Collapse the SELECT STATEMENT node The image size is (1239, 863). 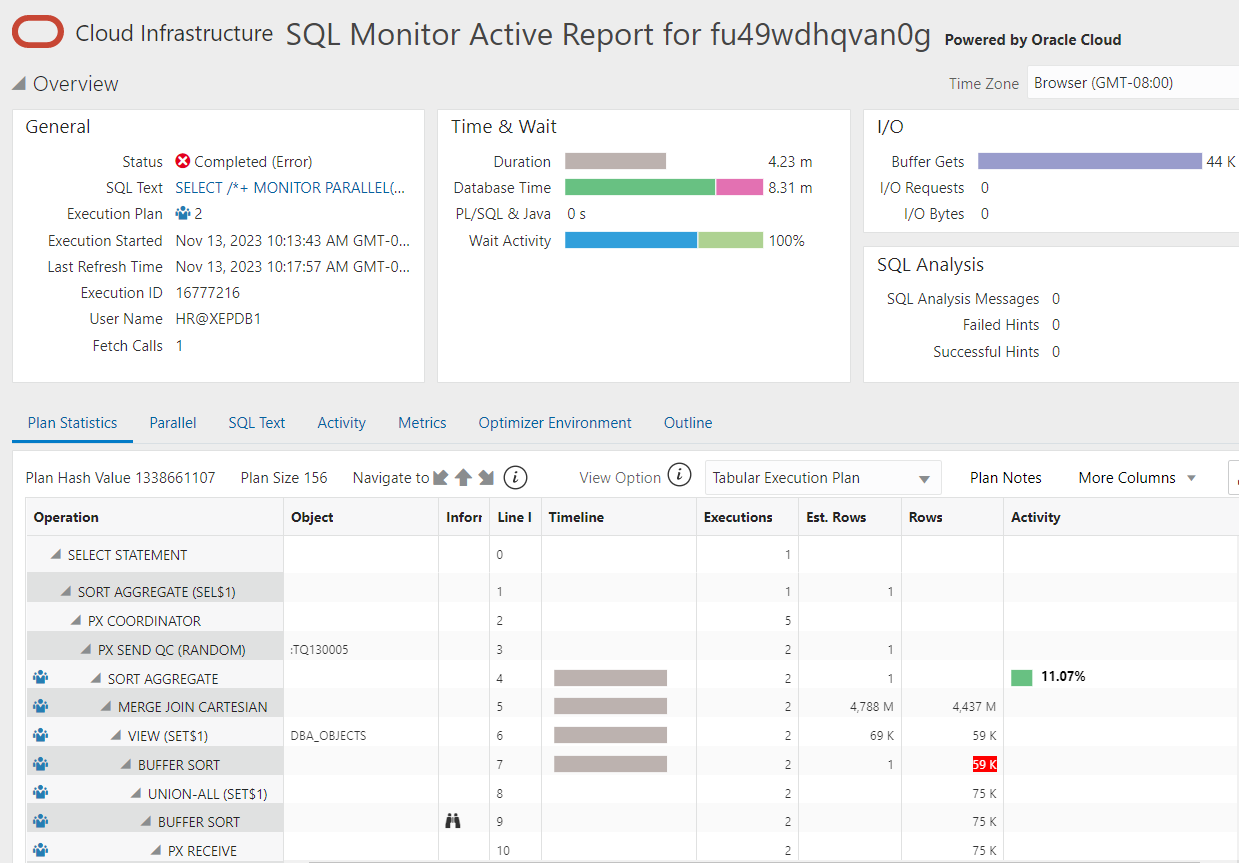tap(56, 555)
